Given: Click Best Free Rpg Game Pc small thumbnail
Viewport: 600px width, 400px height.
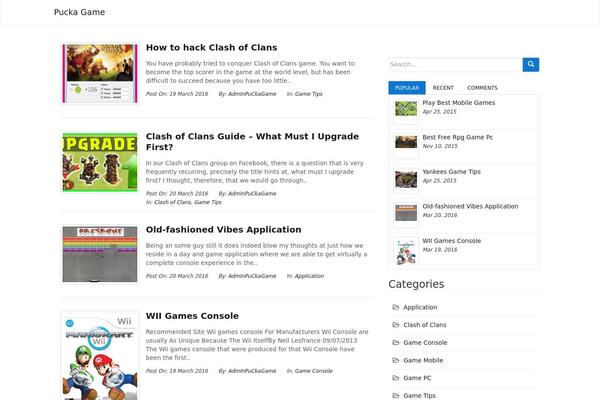Looking at the screenshot, I should pos(406,142).
